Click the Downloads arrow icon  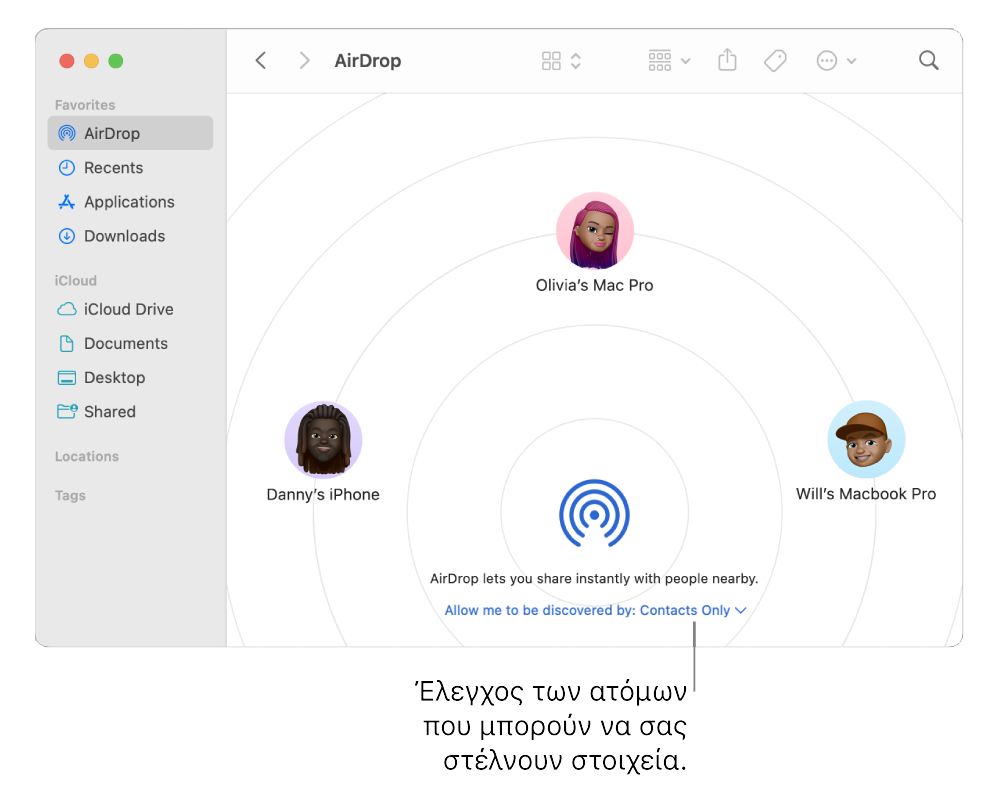pos(67,236)
